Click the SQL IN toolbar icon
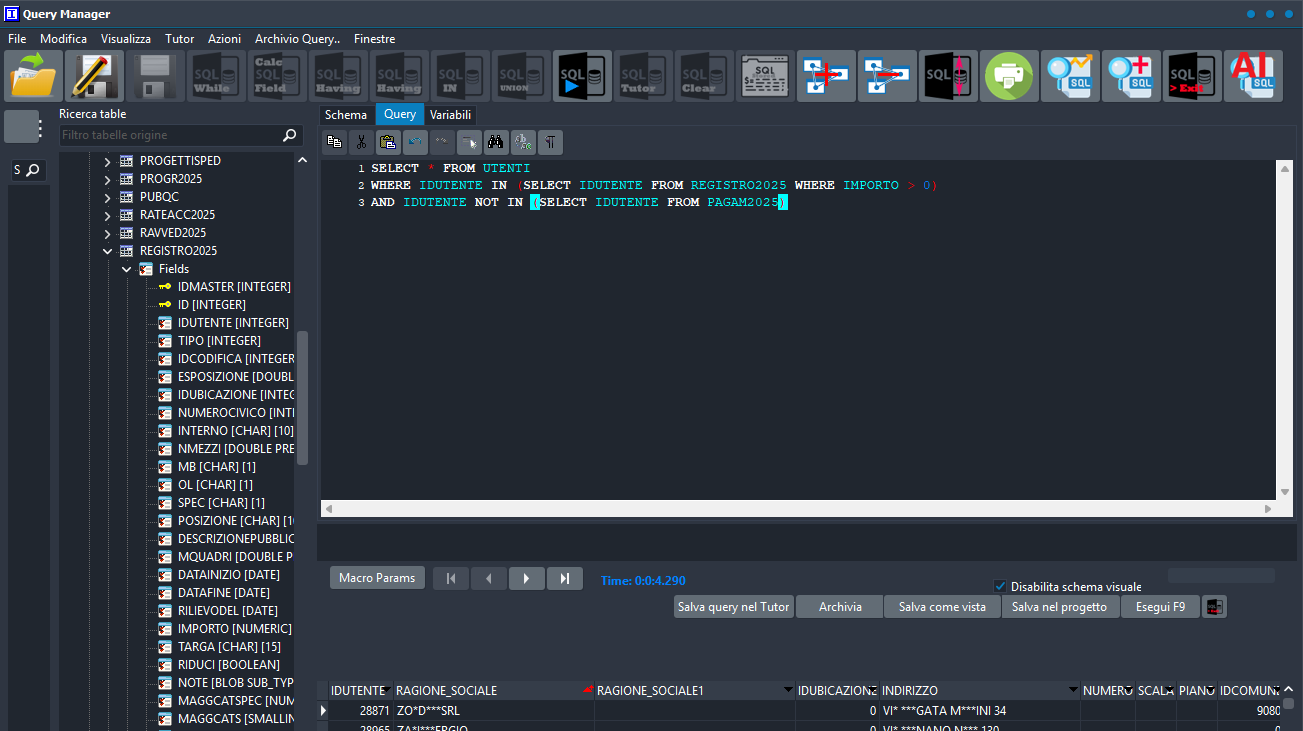Screen dimensions: 1303x731 (x=460, y=76)
